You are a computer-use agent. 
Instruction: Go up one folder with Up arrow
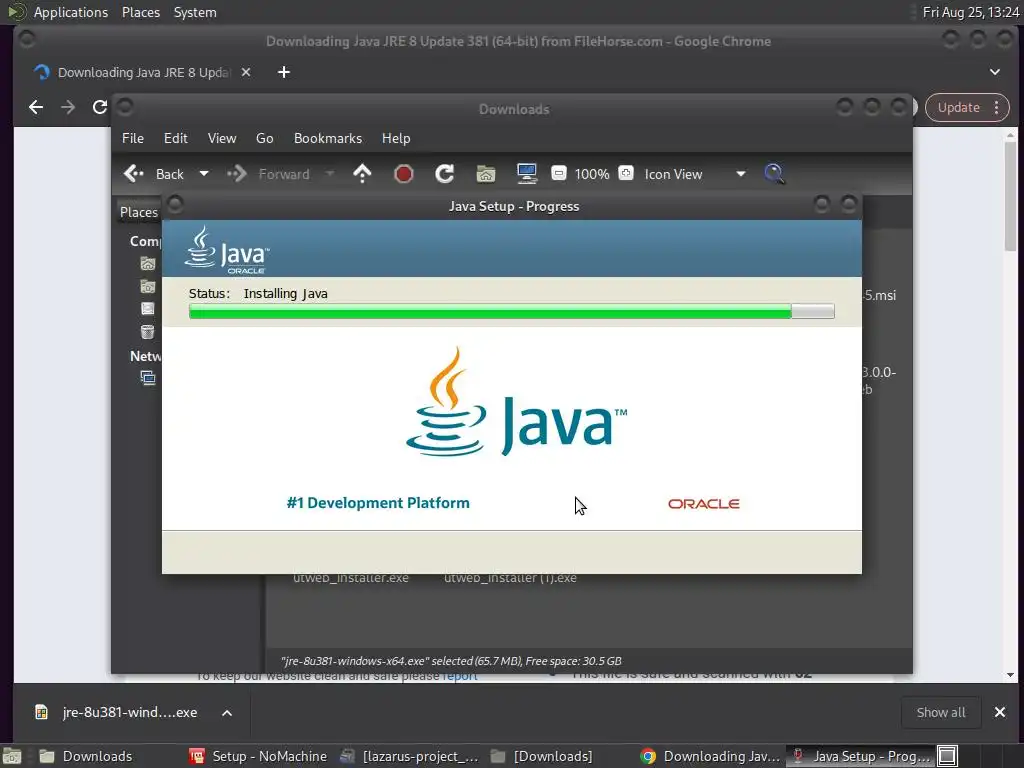click(362, 174)
